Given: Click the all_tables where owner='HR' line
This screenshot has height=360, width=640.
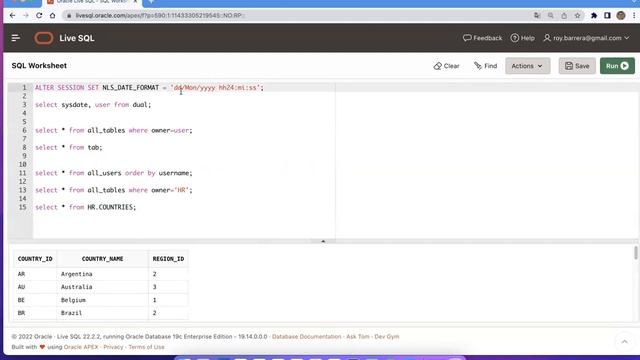Looking at the screenshot, I should [113, 190].
